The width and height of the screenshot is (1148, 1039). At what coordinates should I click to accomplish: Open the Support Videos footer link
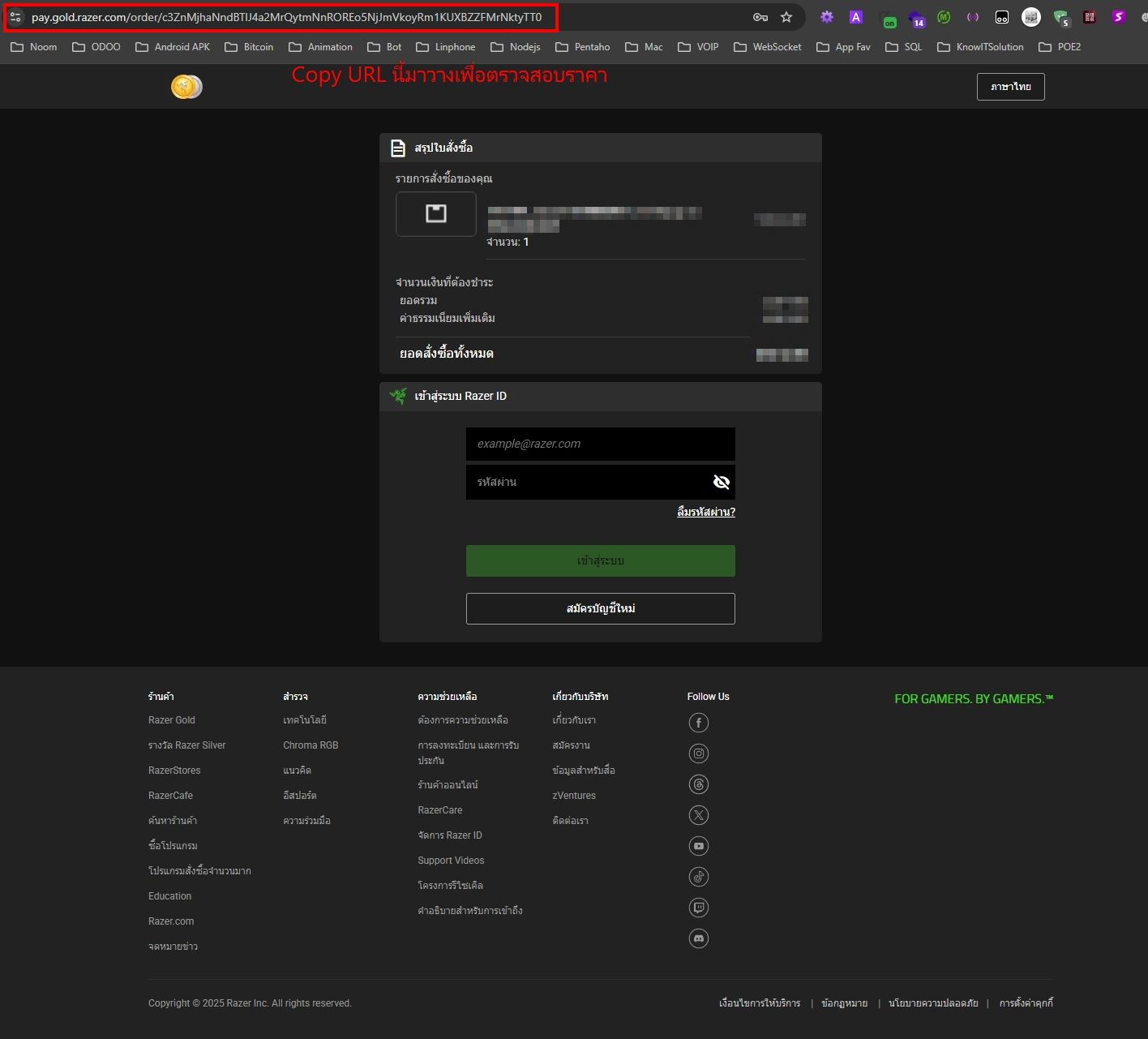pos(451,861)
